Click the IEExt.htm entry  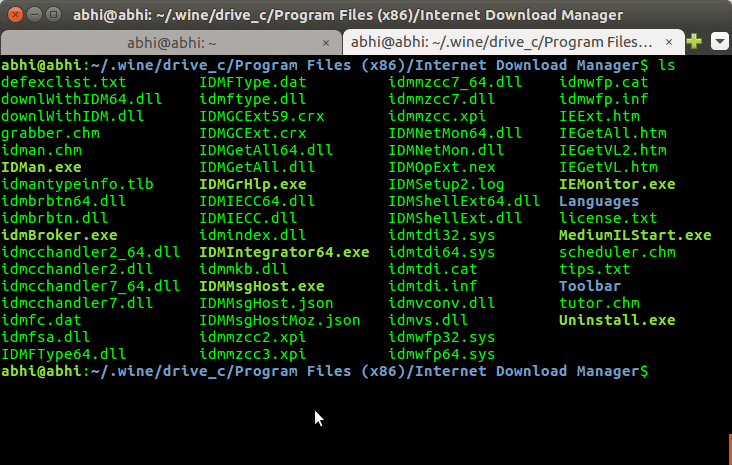pos(600,116)
